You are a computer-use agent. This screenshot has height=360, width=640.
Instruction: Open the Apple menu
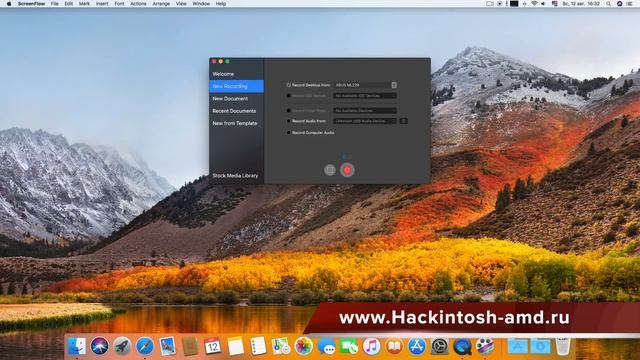pyautogui.click(x=9, y=4)
